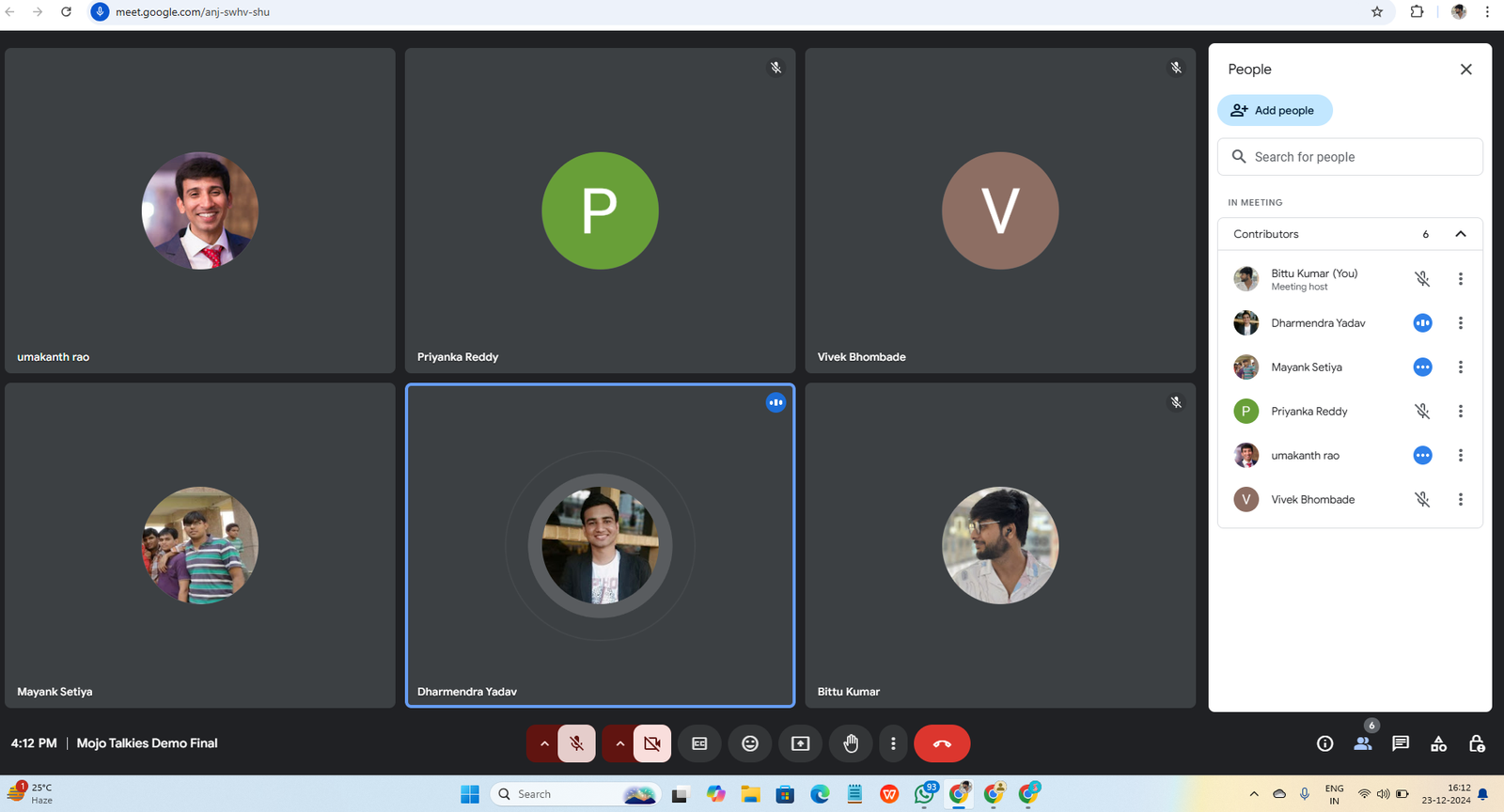Screen dimensions: 1504x812
Task: Open the taskbar clock showing 16:12
Action: click(x=1446, y=794)
